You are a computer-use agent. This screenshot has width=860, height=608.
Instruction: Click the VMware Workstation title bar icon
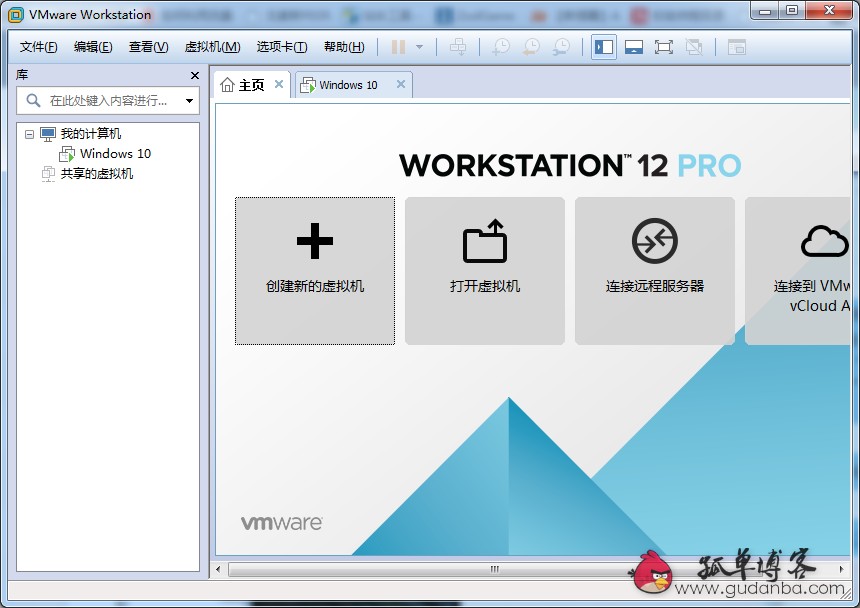click(15, 15)
